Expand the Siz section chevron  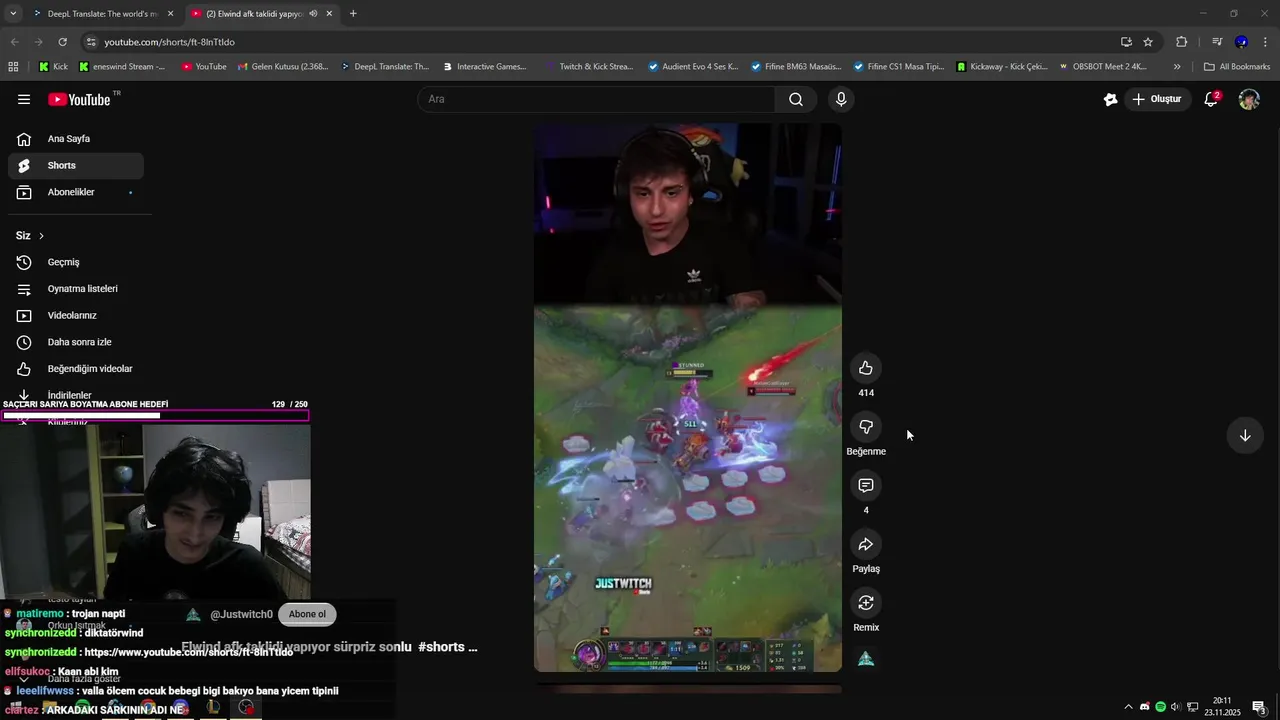[x=41, y=236]
